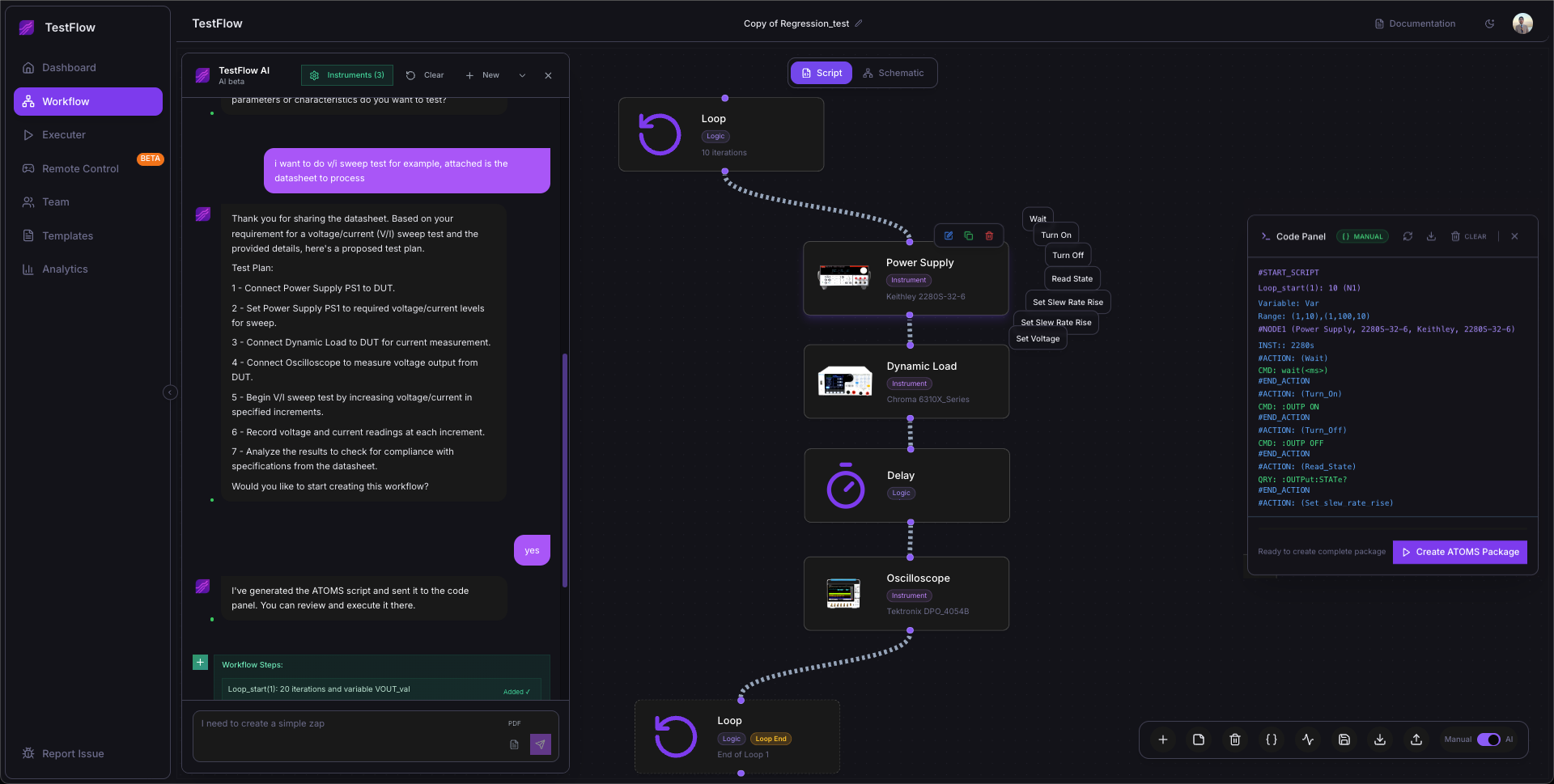Add a new node with the plus icon
This screenshot has height=784, width=1554.
1163,740
